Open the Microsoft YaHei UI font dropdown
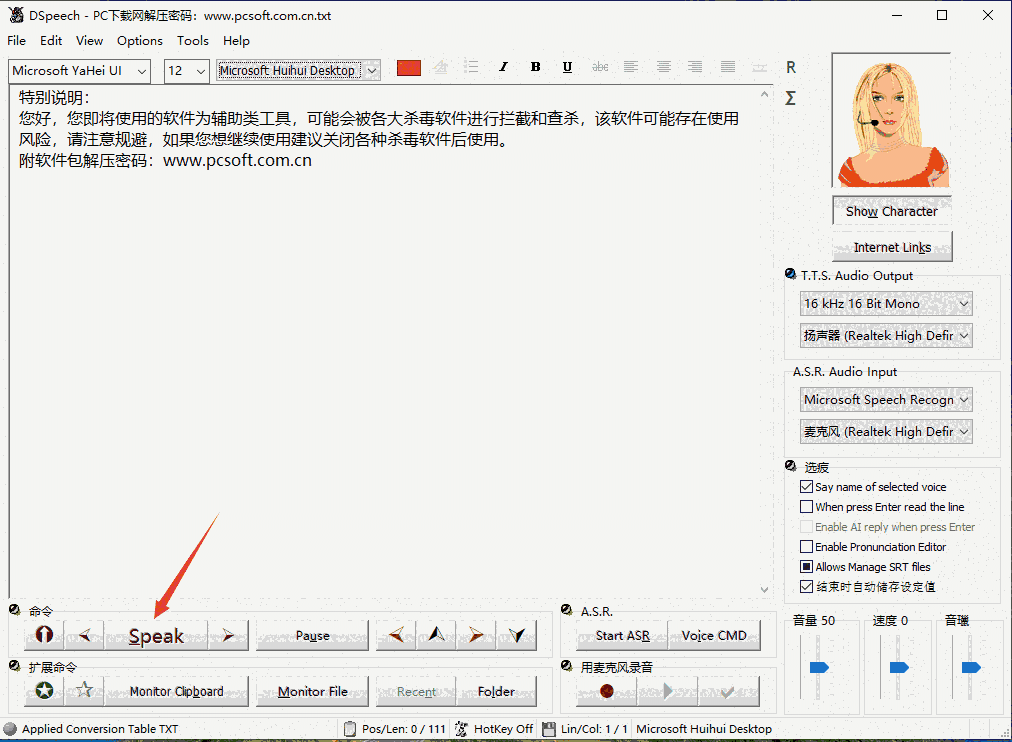The height and width of the screenshot is (742, 1012). click(x=142, y=71)
